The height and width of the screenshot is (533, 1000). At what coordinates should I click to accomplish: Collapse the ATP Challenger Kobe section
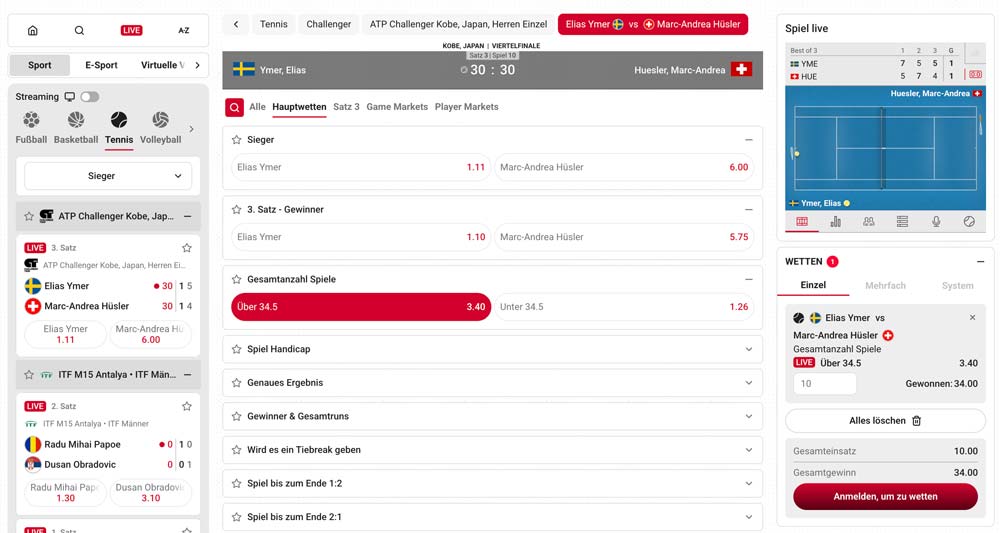click(188, 216)
